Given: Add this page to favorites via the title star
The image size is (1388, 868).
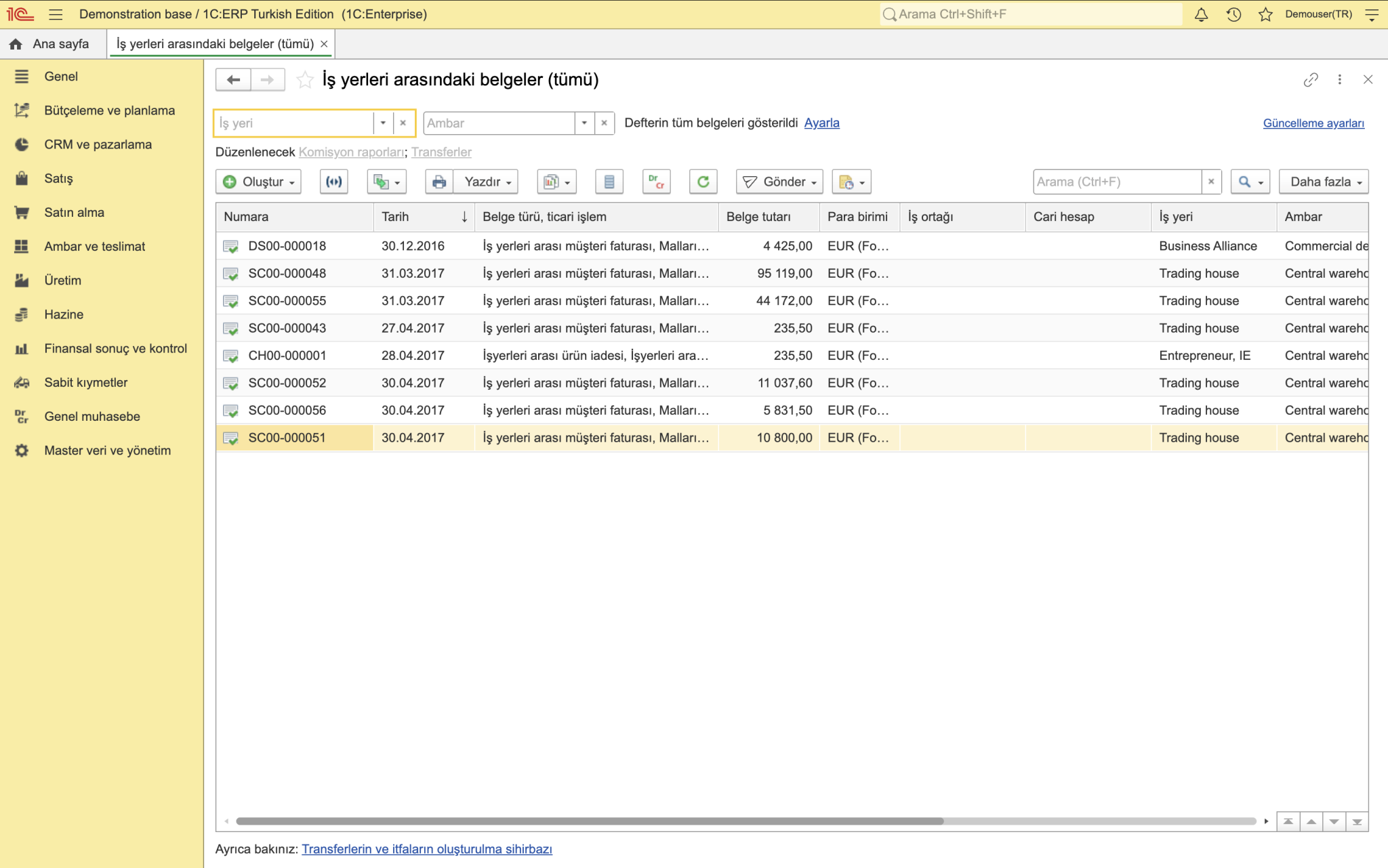Looking at the screenshot, I should tap(305, 80).
